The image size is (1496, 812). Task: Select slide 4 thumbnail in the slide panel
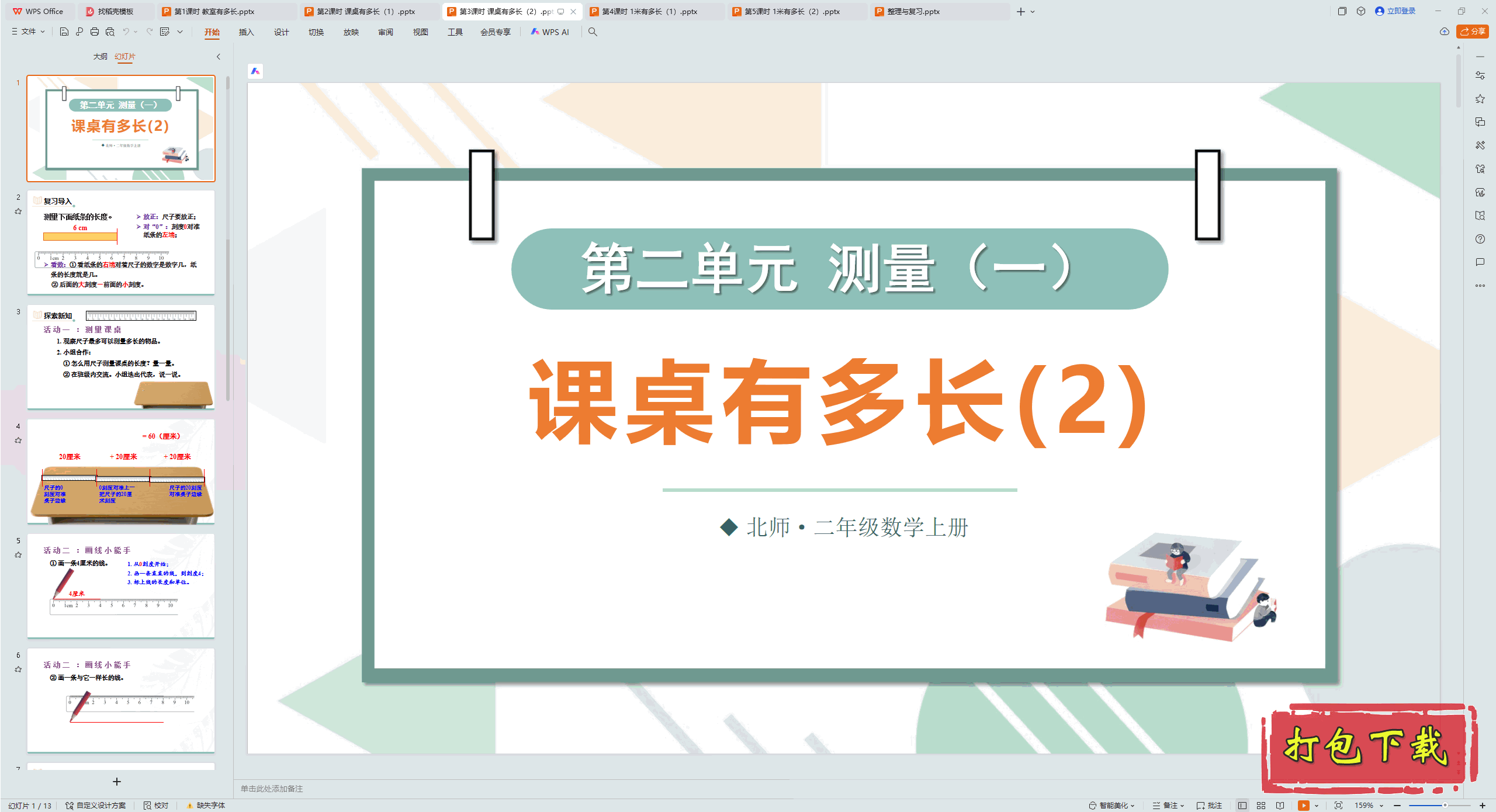coord(121,472)
